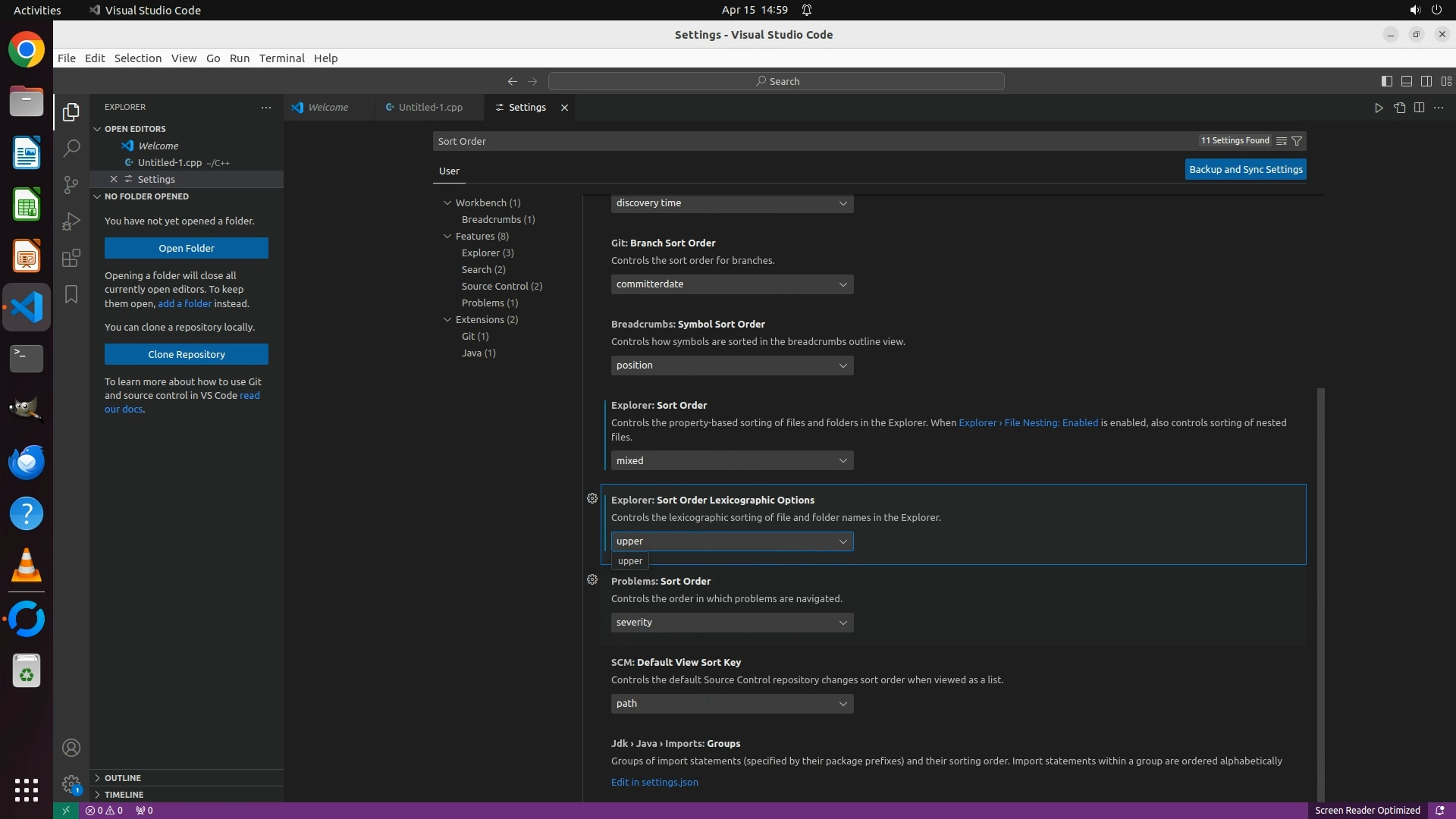Click the Backup and Sync Settings button

(x=1245, y=170)
